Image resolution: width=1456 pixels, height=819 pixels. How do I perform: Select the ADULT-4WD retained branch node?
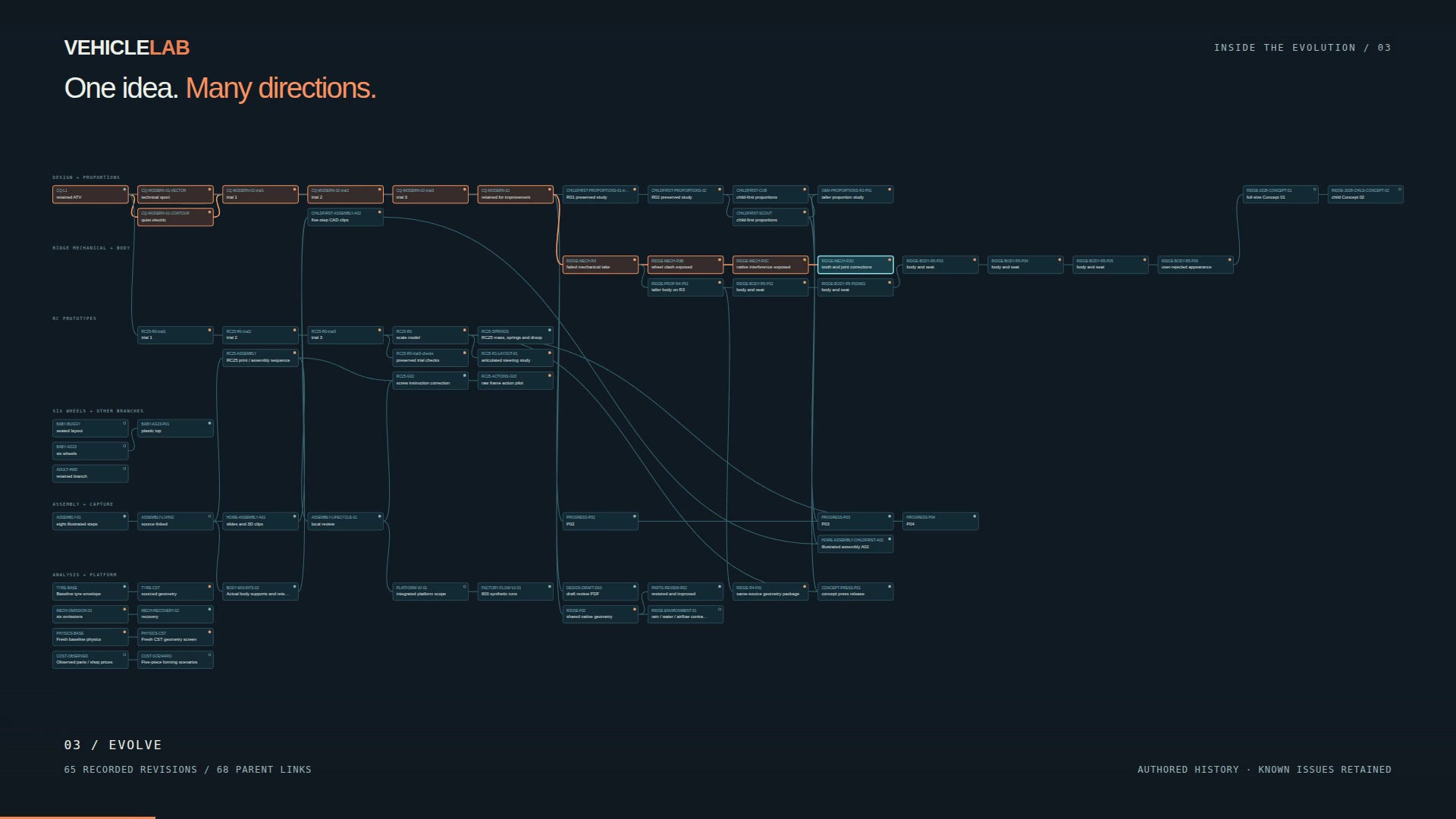90,474
